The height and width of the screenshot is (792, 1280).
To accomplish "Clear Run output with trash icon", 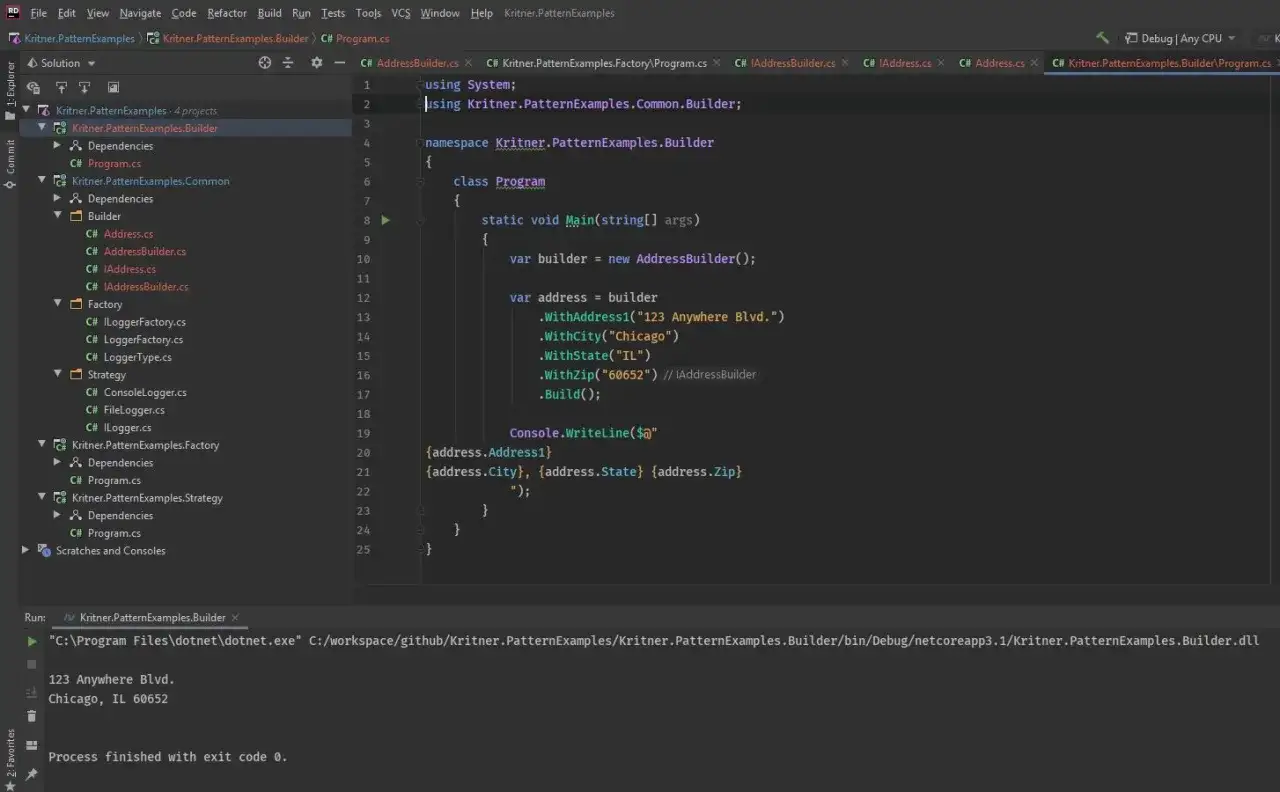I will 32,716.
